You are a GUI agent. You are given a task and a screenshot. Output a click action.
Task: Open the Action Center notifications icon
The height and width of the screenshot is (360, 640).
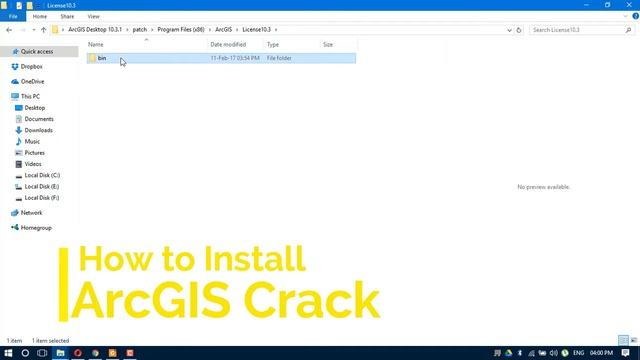click(x=625, y=353)
